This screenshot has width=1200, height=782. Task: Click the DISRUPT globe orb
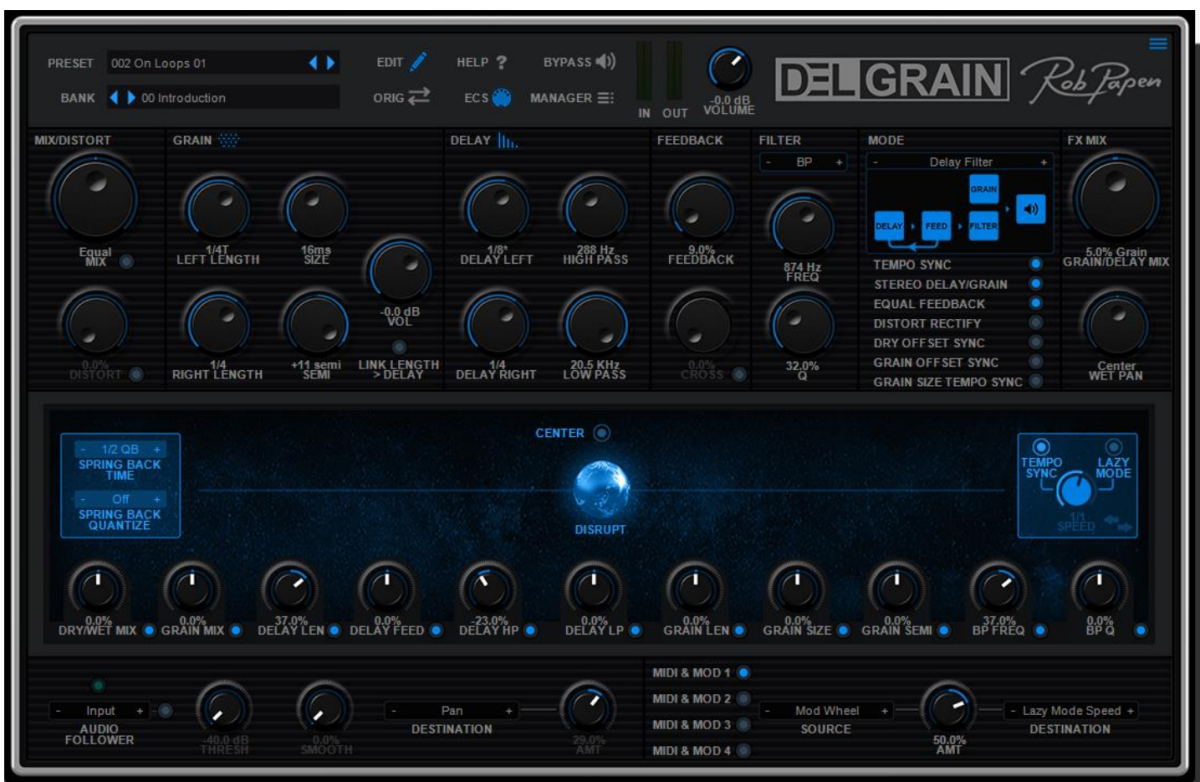tap(601, 489)
